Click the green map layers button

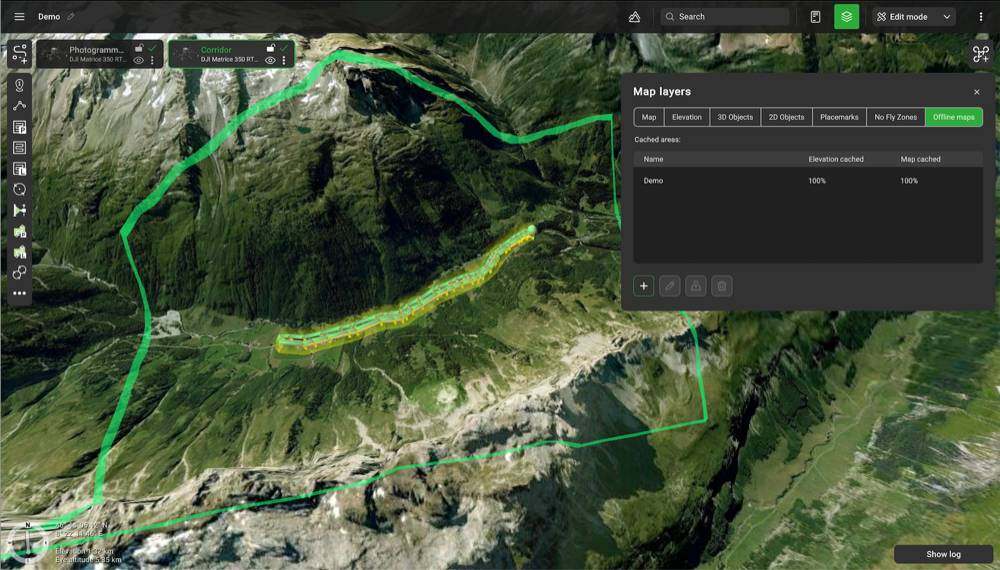[846, 17]
